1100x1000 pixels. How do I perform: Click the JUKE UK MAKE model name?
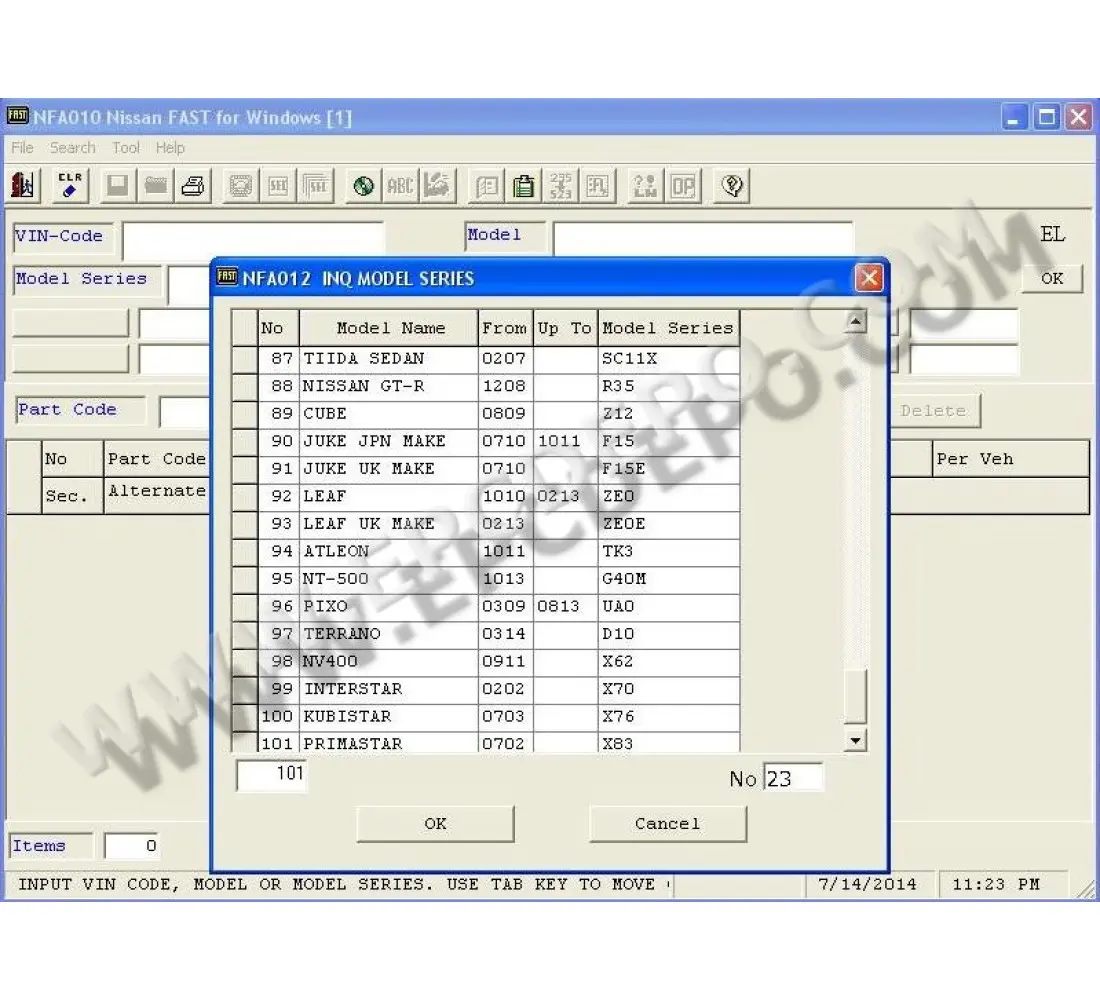369,469
